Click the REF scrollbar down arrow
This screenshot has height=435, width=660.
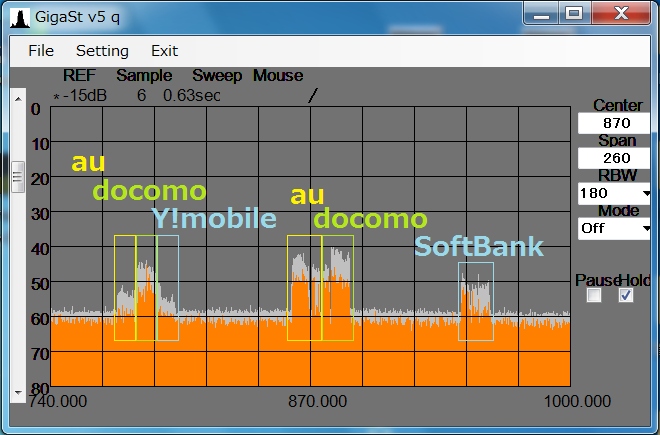click(x=16, y=391)
